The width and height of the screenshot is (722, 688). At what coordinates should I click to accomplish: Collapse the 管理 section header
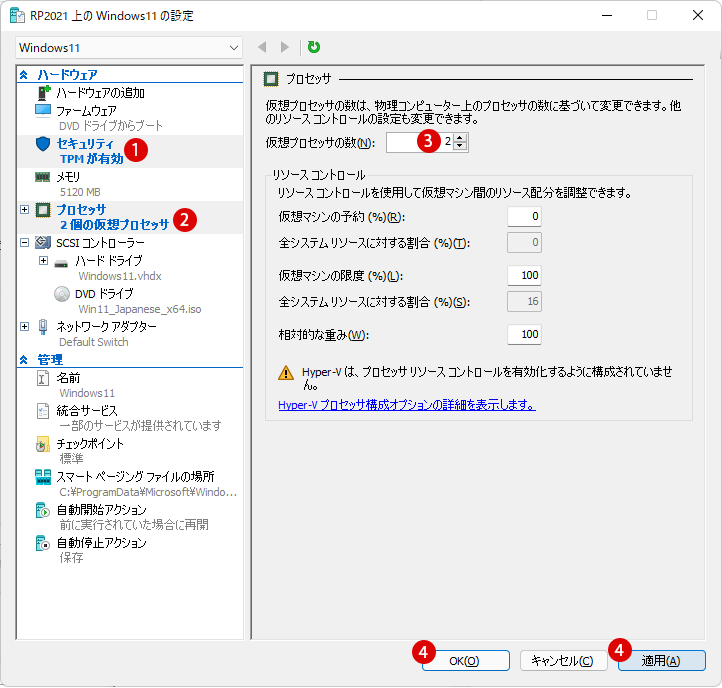23,360
